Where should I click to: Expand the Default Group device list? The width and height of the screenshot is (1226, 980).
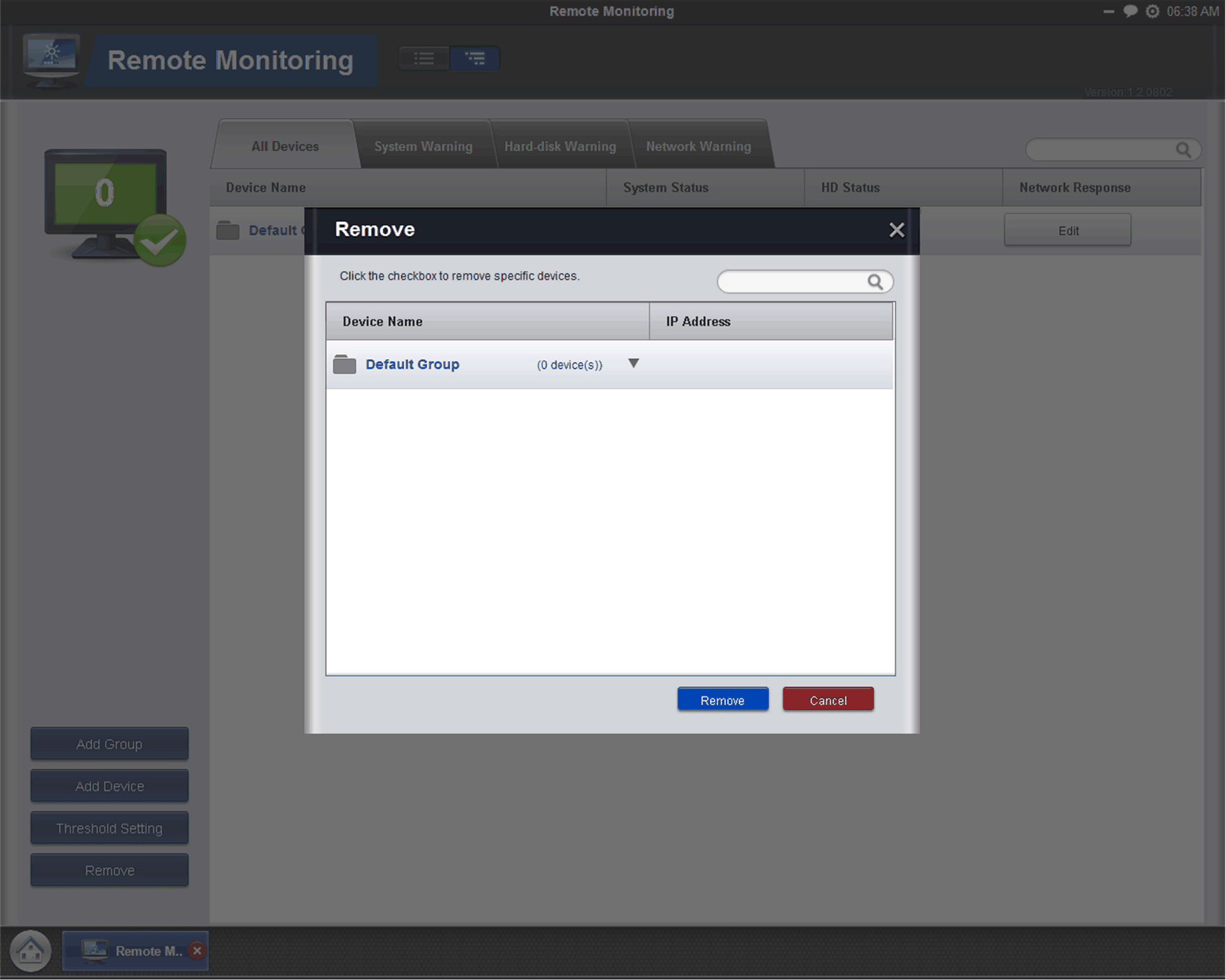pyautogui.click(x=633, y=364)
